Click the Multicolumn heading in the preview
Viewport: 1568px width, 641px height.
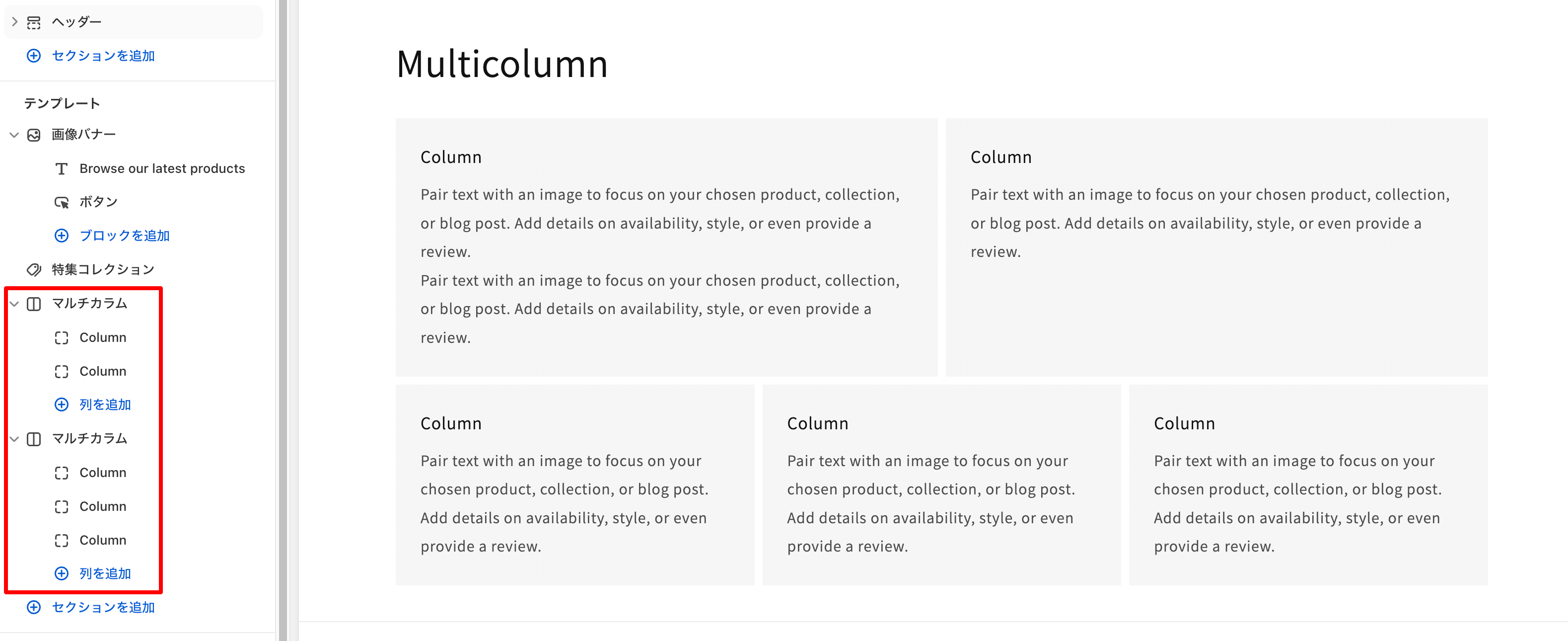(501, 64)
